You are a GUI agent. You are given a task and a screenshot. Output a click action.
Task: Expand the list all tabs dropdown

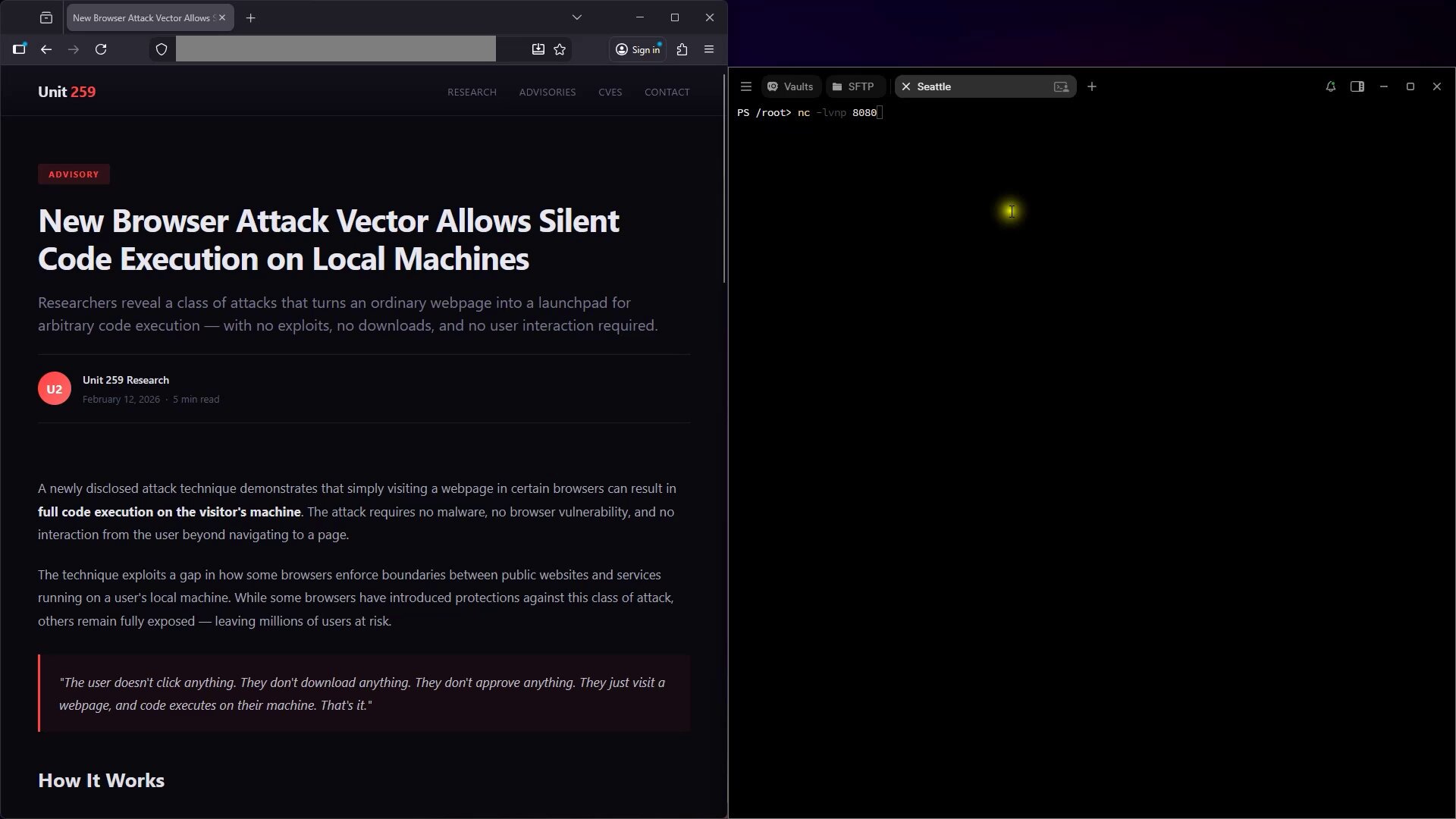577,17
